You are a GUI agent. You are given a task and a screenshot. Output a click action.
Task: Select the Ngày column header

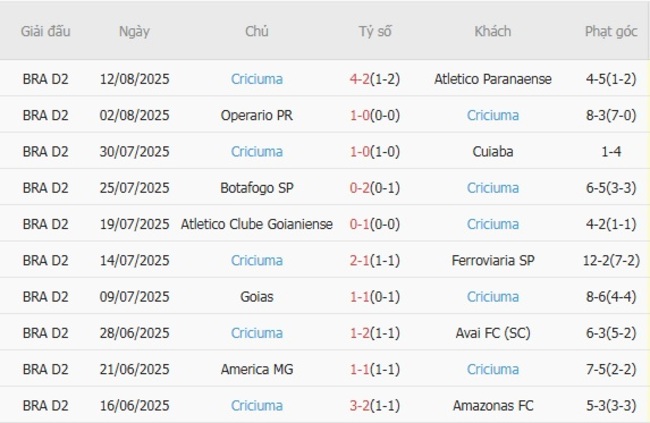(x=134, y=31)
